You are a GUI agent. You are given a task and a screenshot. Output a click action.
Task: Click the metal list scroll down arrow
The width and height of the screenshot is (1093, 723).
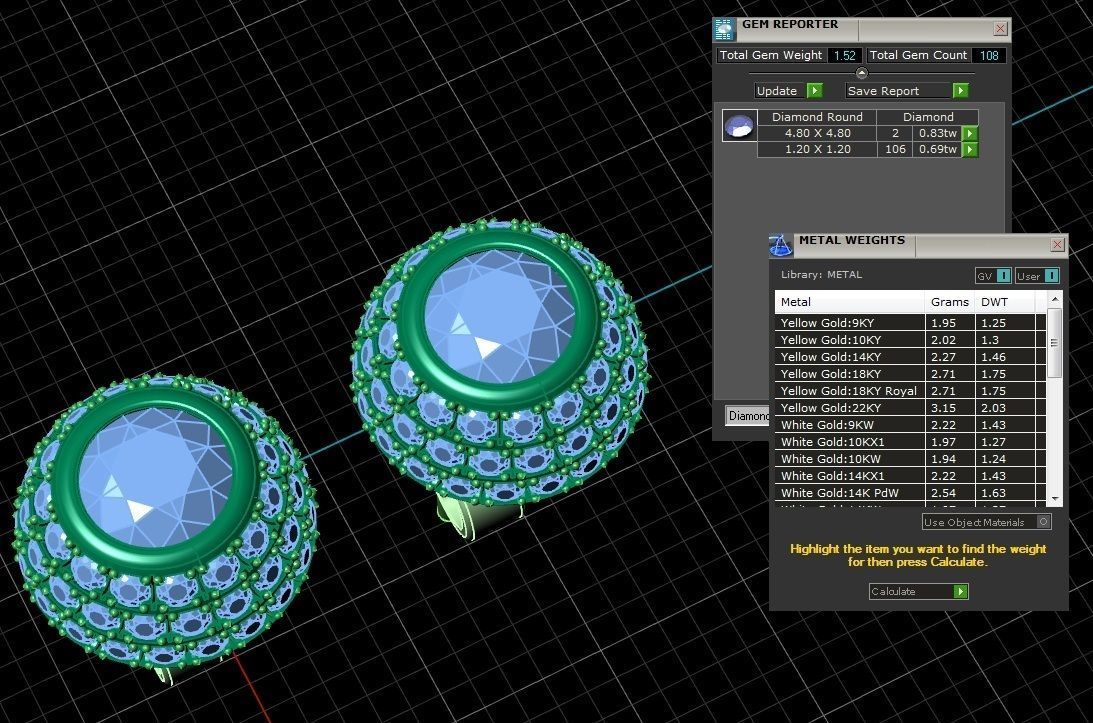pyautogui.click(x=1055, y=499)
